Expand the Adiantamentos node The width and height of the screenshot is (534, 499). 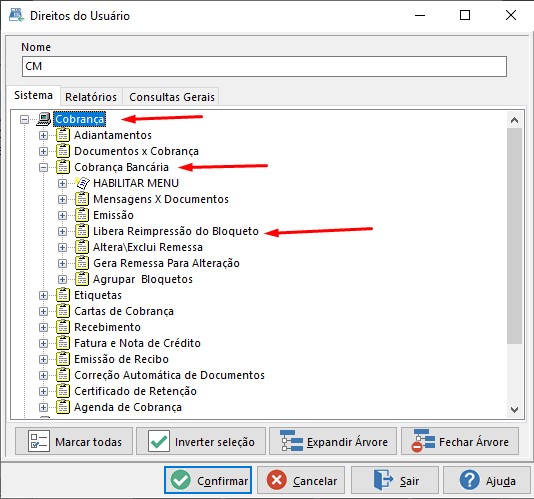(43, 136)
